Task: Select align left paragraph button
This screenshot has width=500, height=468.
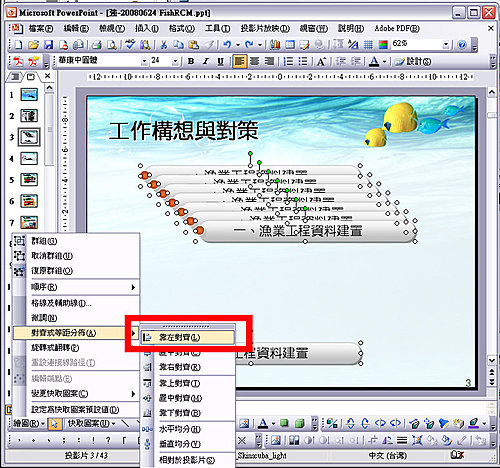Action: 240,61
